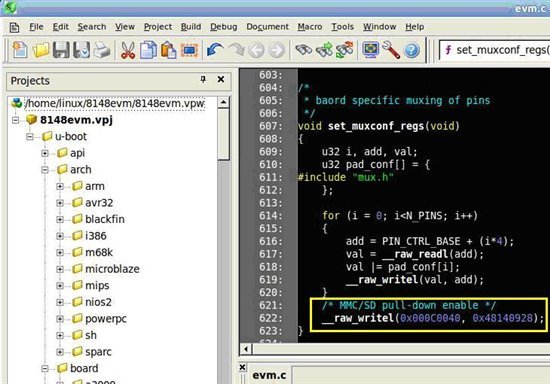The height and width of the screenshot is (384, 550).
Task: Select the powerpc folder in tree
Action: (x=106, y=319)
